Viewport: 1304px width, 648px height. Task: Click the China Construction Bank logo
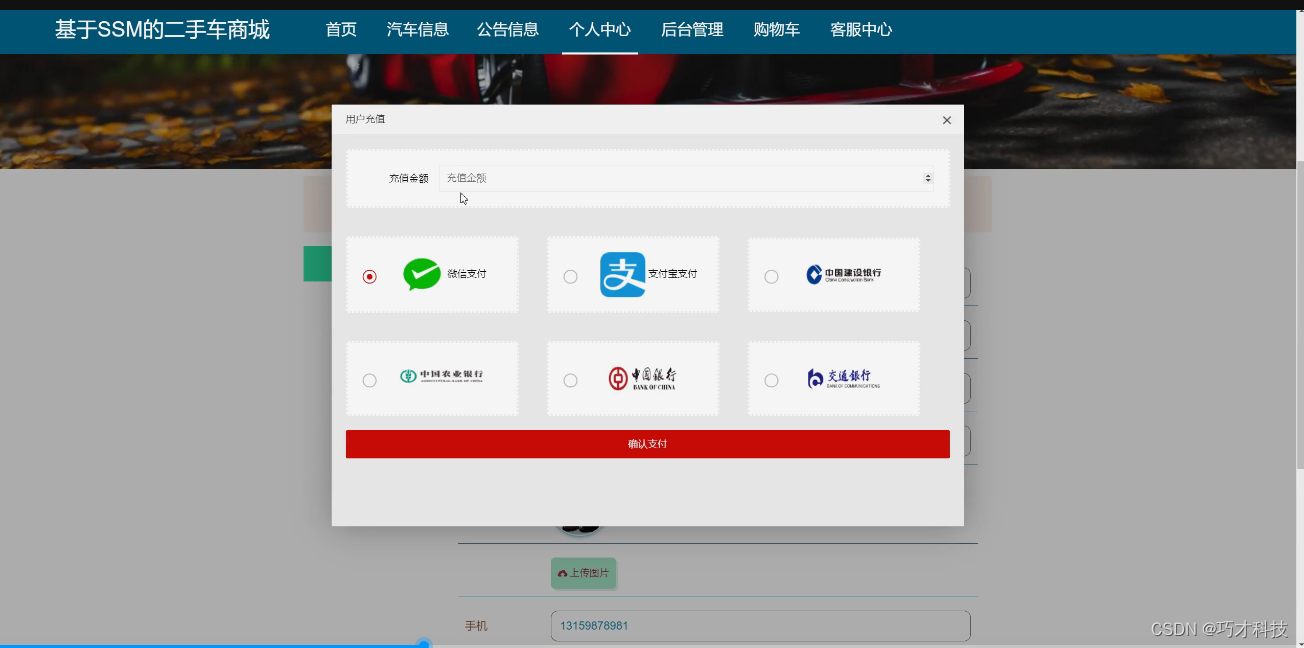(x=844, y=274)
